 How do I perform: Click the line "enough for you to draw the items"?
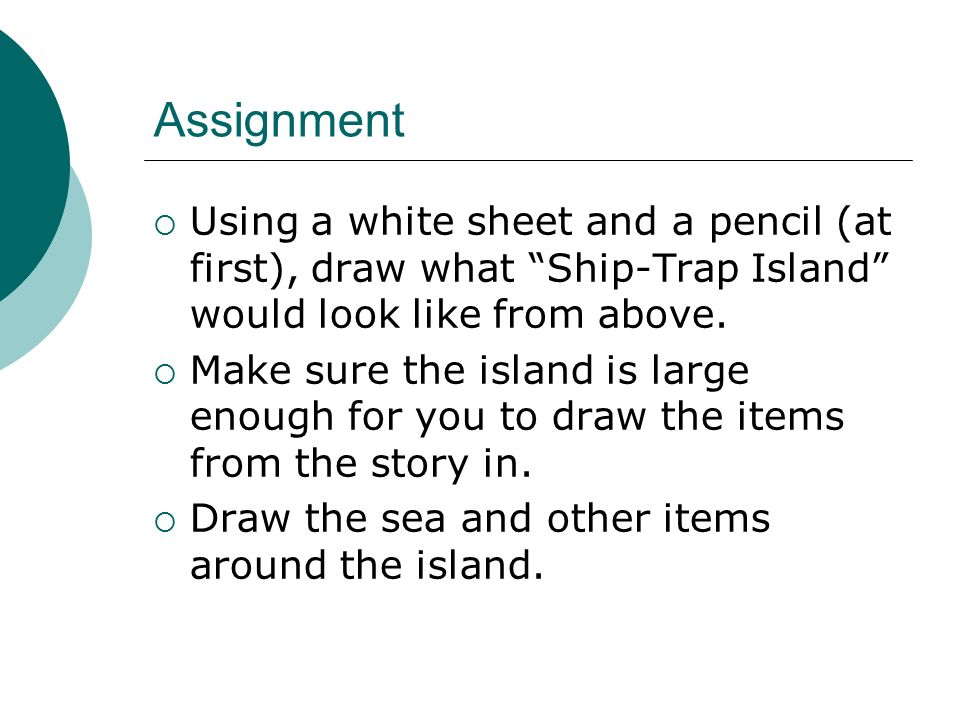[517, 418]
